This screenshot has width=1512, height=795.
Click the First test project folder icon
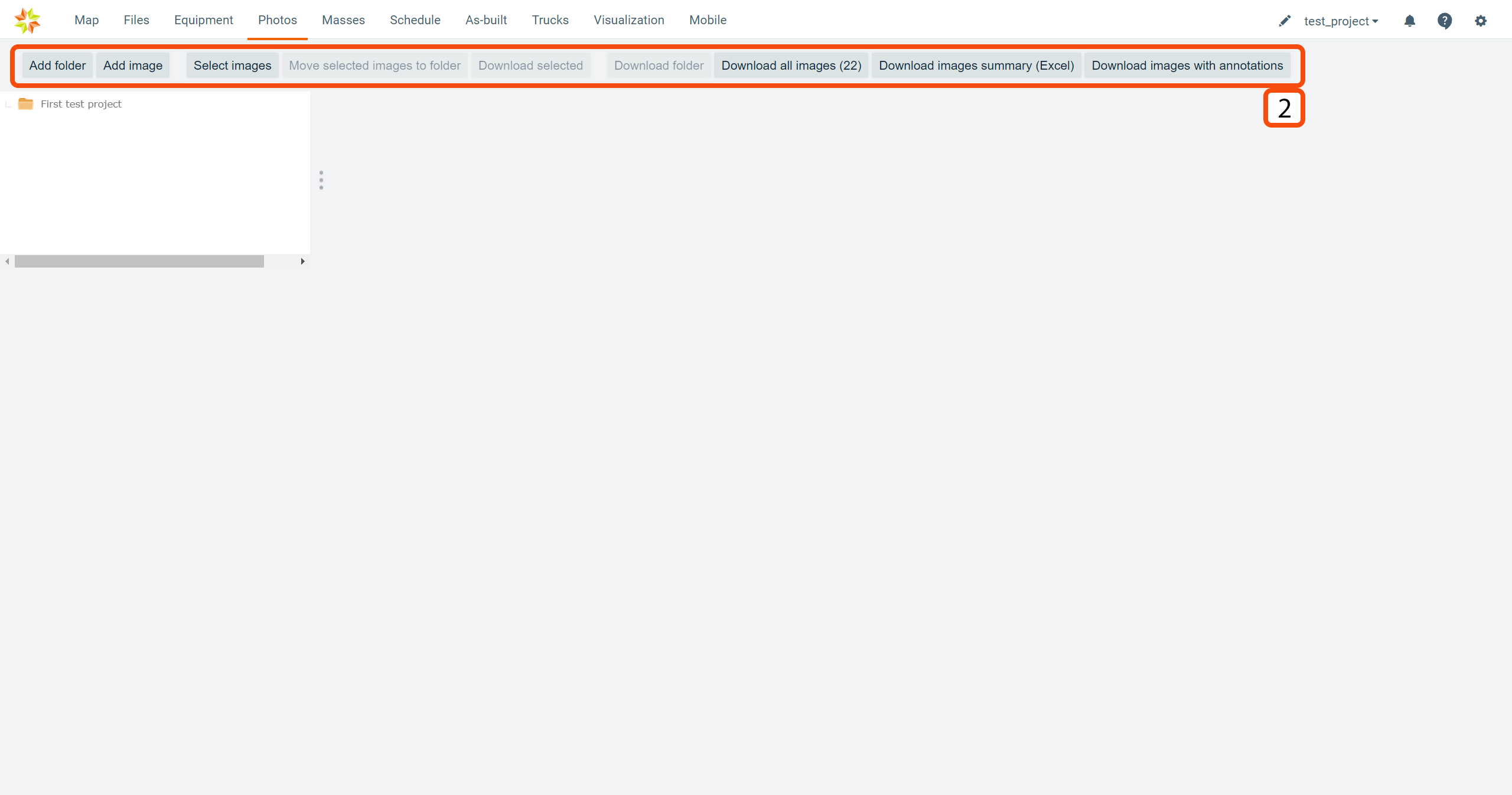tap(25, 104)
